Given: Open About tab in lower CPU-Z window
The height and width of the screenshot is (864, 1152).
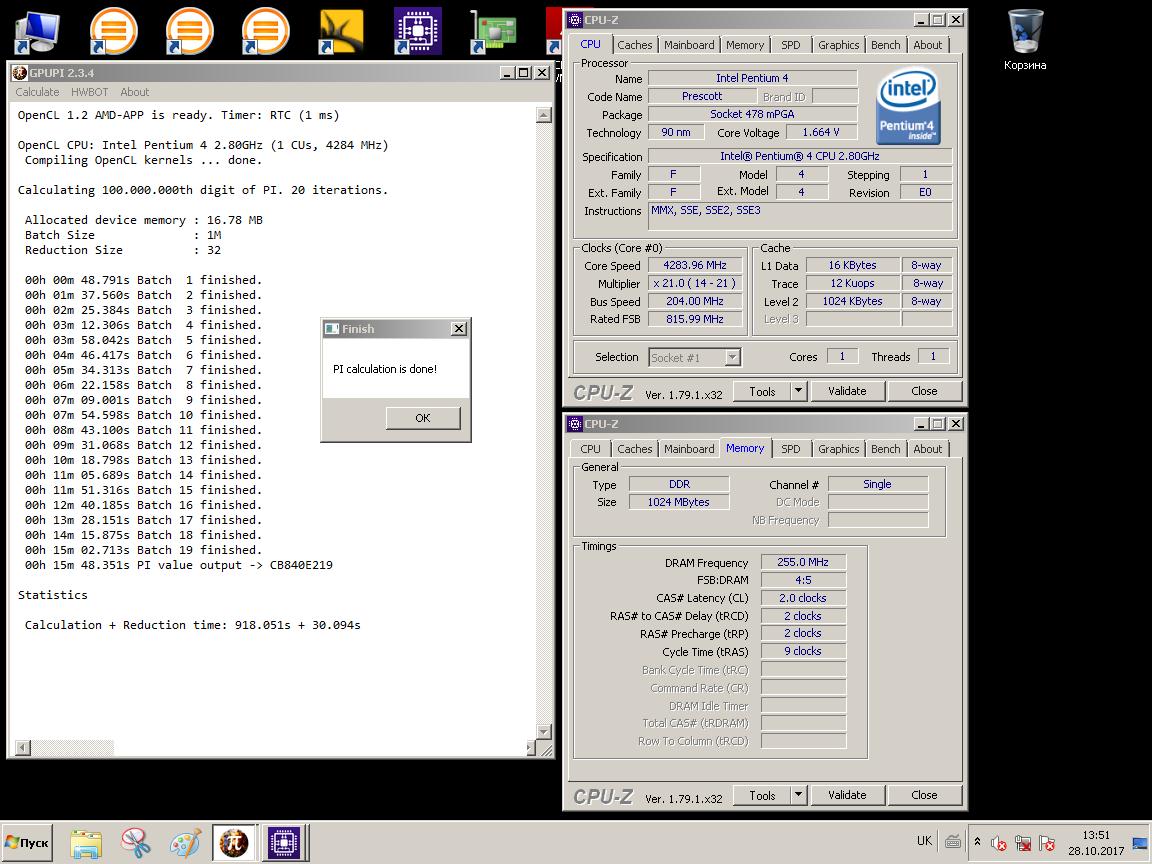Looking at the screenshot, I should coord(928,449).
